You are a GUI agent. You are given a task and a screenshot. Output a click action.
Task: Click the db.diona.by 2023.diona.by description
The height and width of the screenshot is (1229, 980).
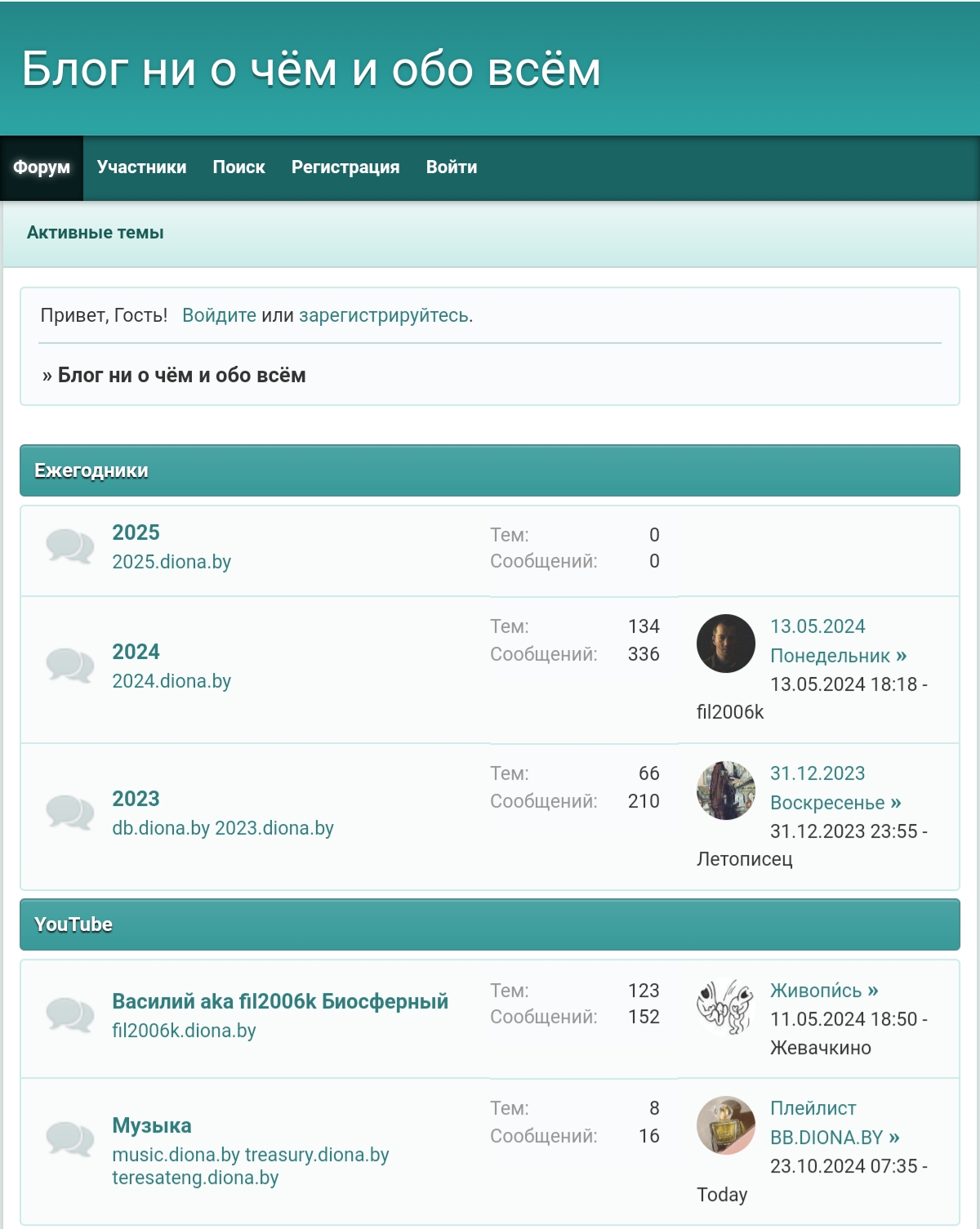tap(223, 828)
